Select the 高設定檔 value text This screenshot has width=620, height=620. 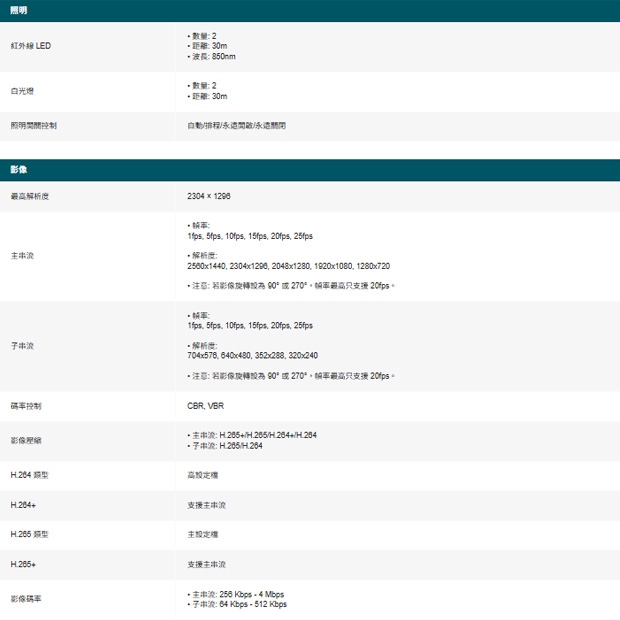tap(203, 475)
